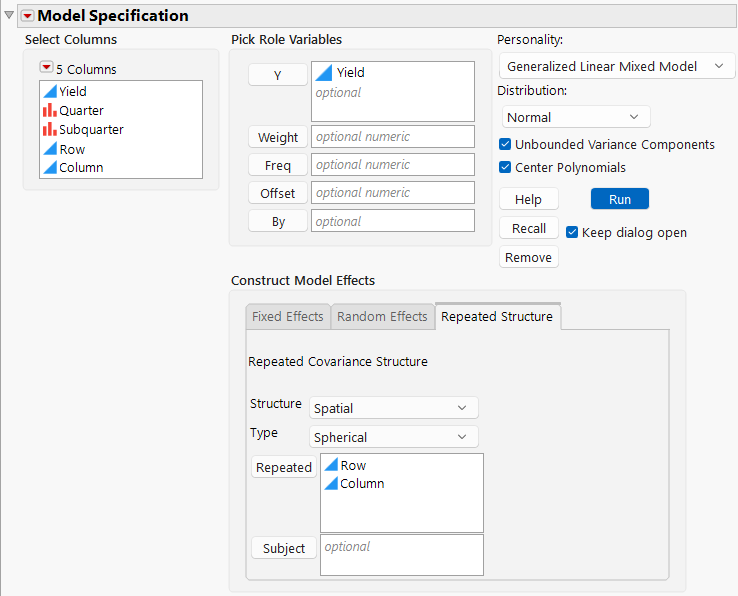Open the Distribution dropdown set to Normal
Image resolution: width=738 pixels, height=596 pixels.
pyautogui.click(x=574, y=117)
